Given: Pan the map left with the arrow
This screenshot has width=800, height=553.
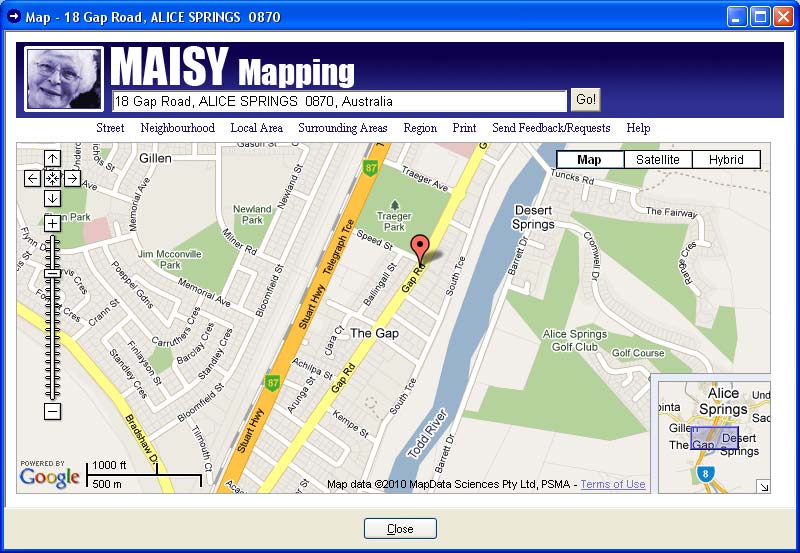Looking at the screenshot, I should 32,179.
